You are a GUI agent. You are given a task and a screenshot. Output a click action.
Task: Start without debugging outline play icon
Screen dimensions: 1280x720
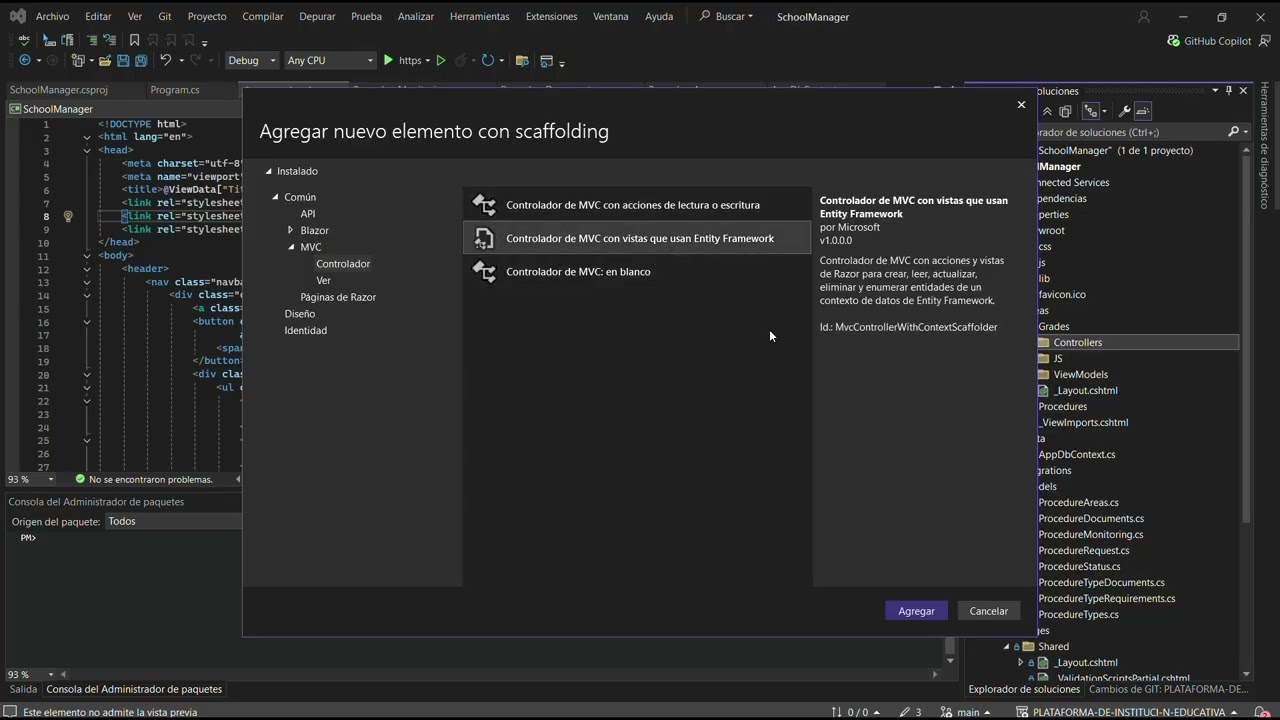(x=441, y=61)
